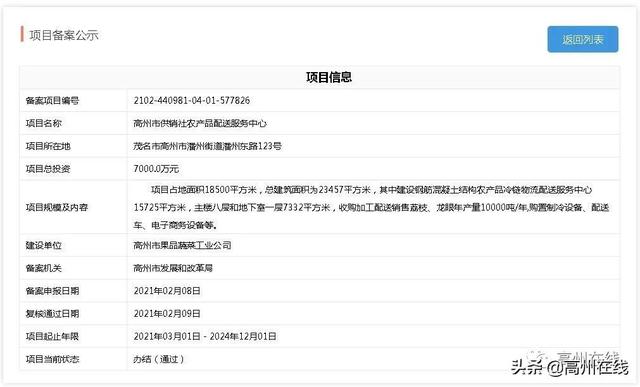This screenshot has height=387, width=640.
Task: Click the 返回列表 button
Action: coord(582,39)
